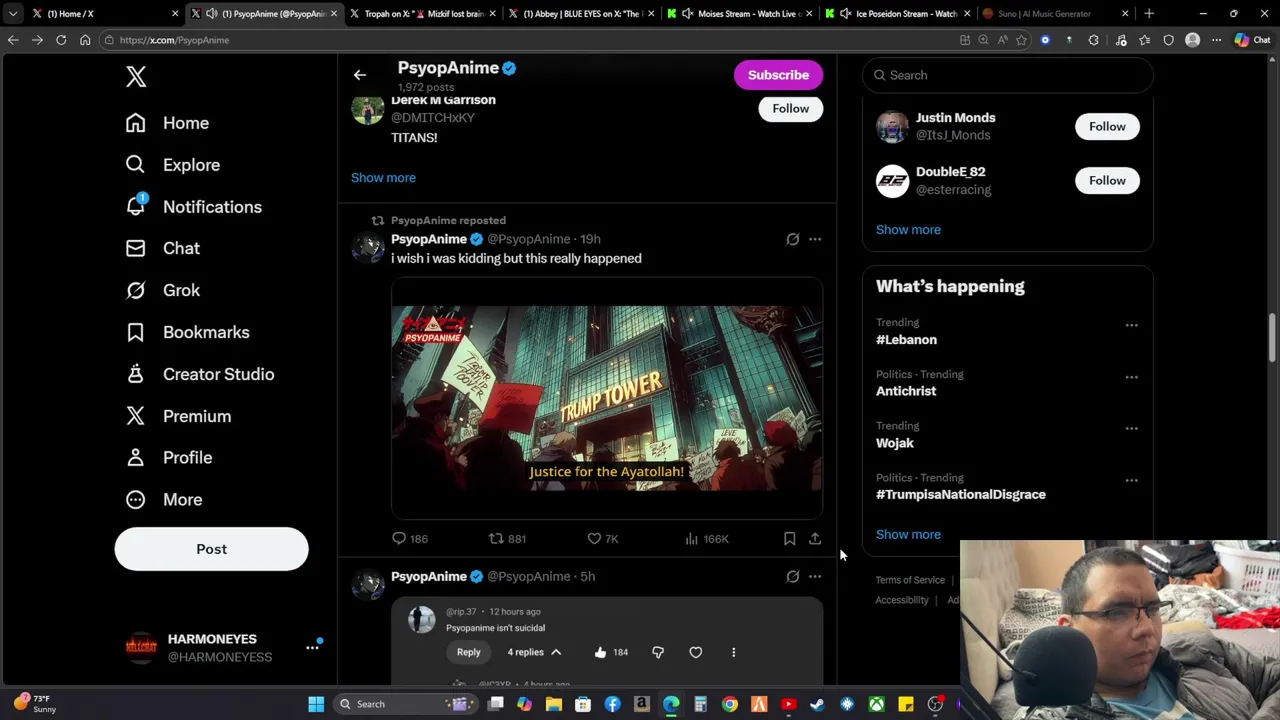1280x720 pixels.
Task: Heart the rip.37 comment
Action: coord(696,652)
